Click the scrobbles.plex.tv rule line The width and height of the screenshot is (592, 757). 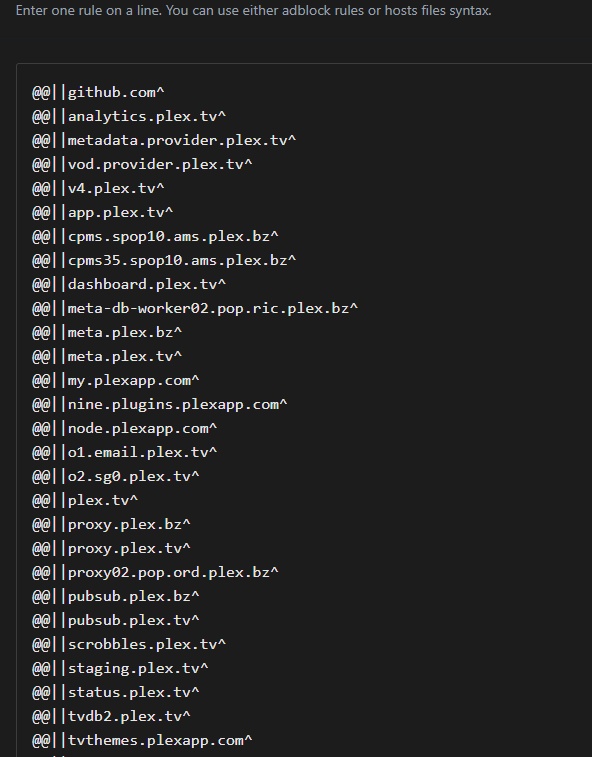[129, 645]
